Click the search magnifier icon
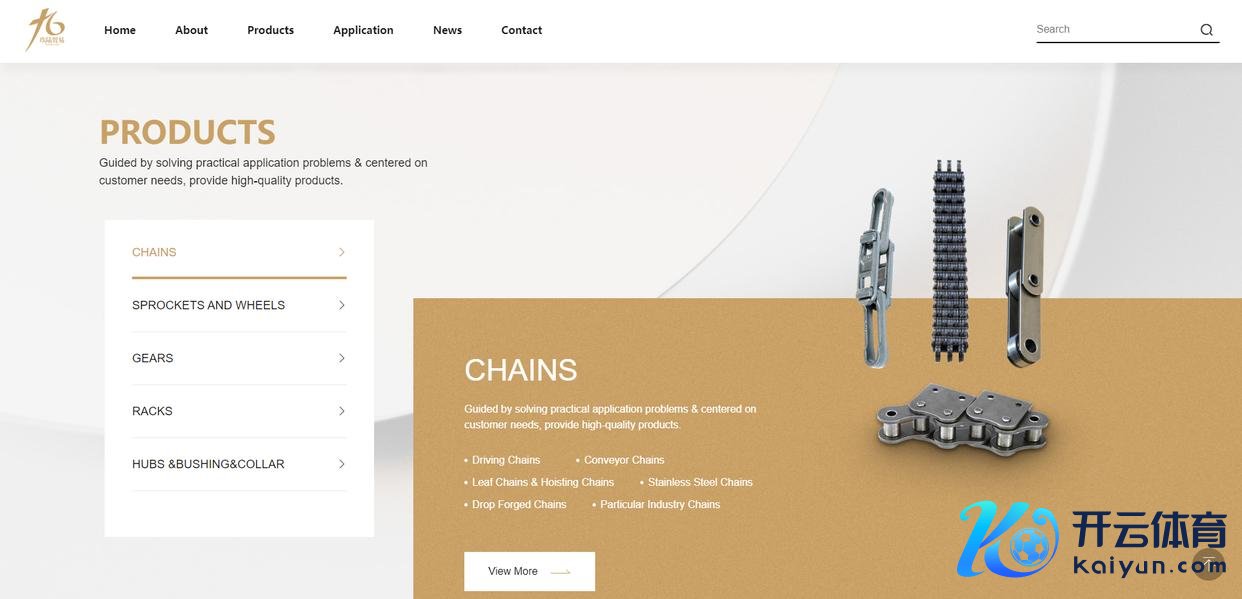Screen dimensions: 1242x599 click(x=1206, y=30)
